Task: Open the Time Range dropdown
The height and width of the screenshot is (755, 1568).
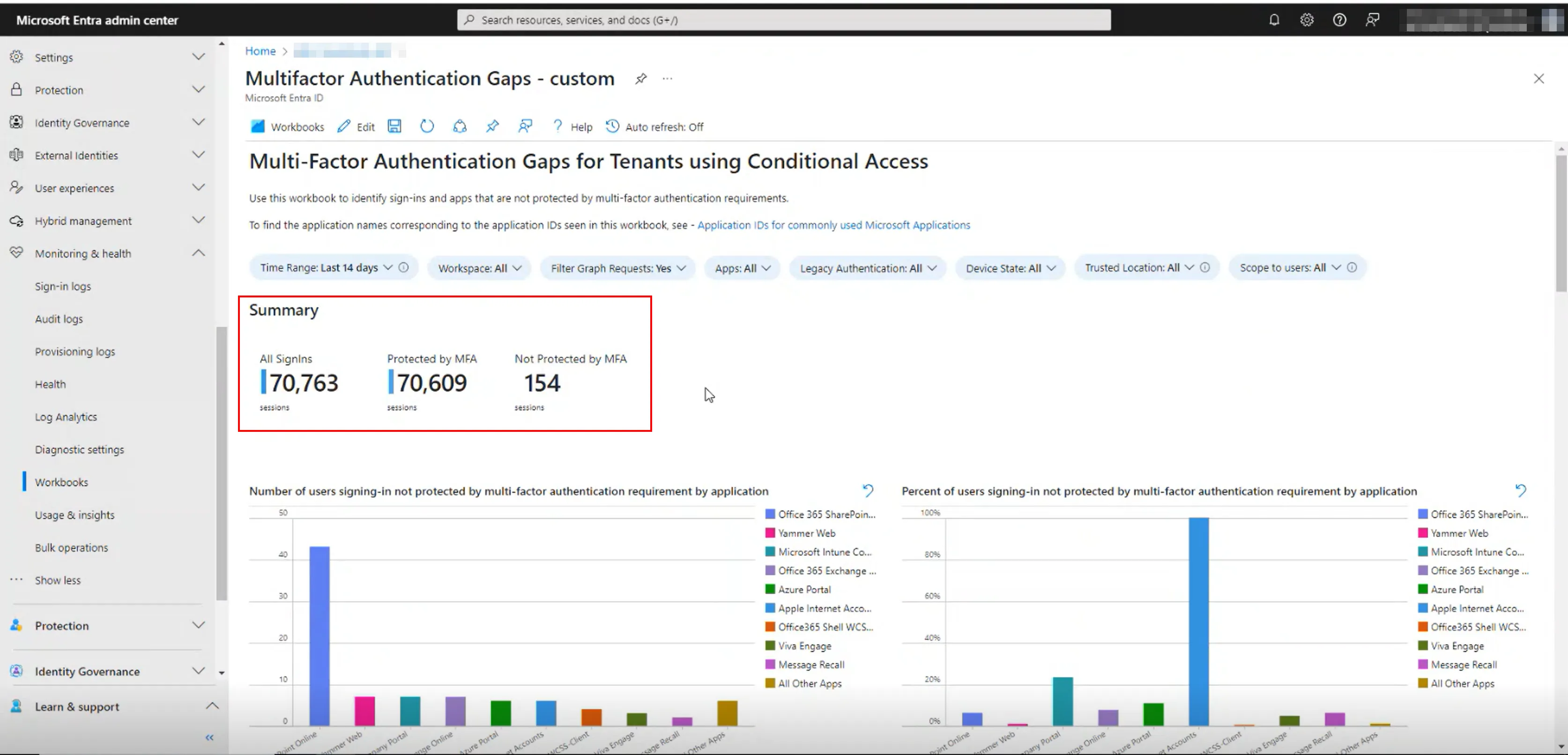Action: click(x=334, y=268)
